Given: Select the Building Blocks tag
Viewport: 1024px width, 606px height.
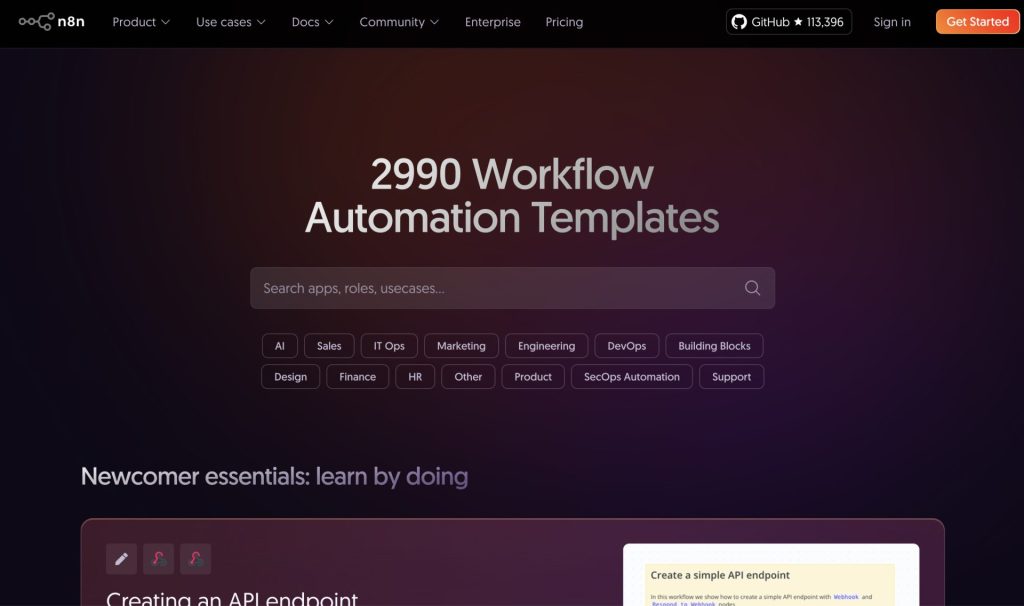Looking at the screenshot, I should pos(714,346).
